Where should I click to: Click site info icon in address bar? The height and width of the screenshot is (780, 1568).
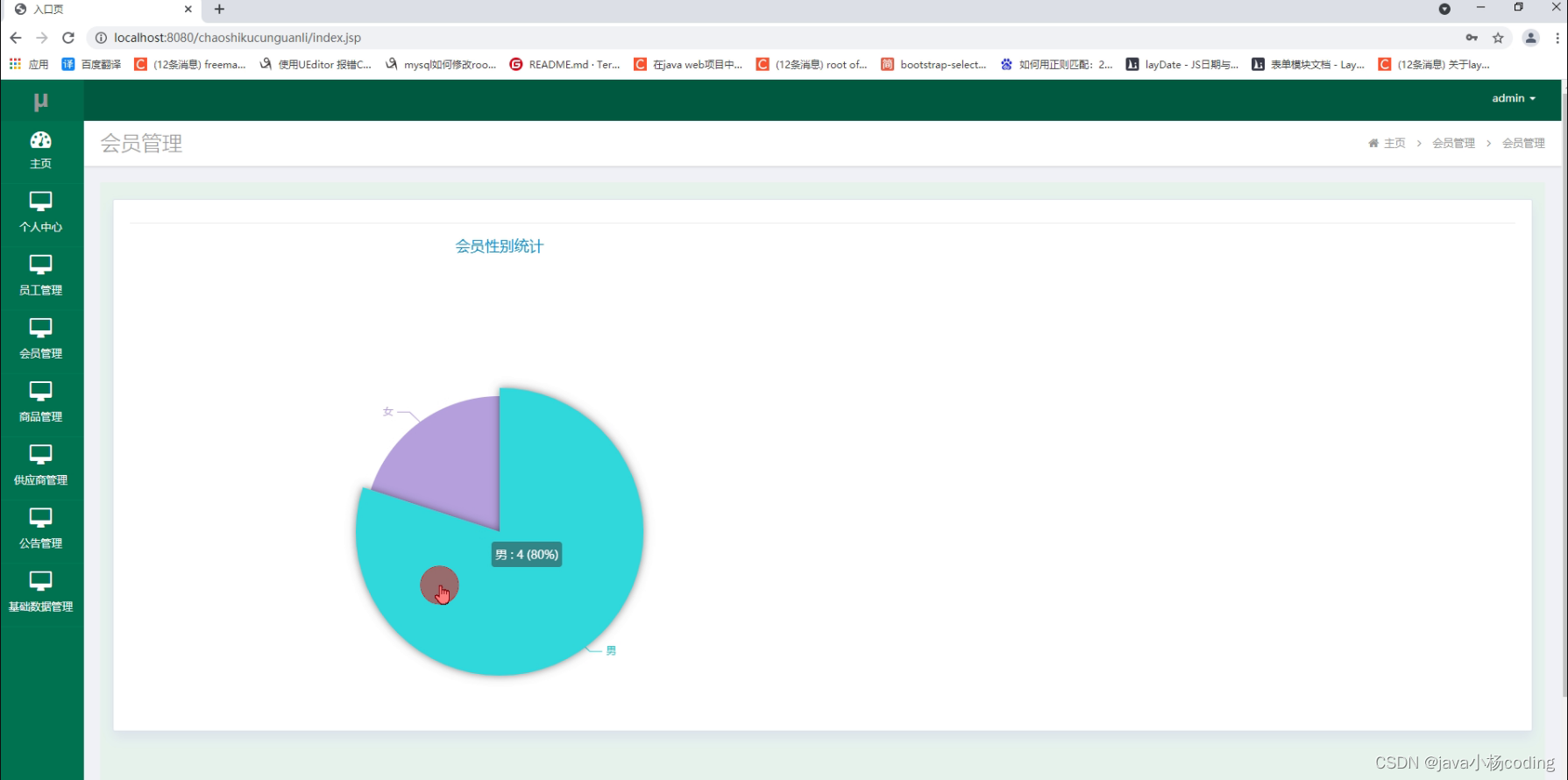point(101,38)
